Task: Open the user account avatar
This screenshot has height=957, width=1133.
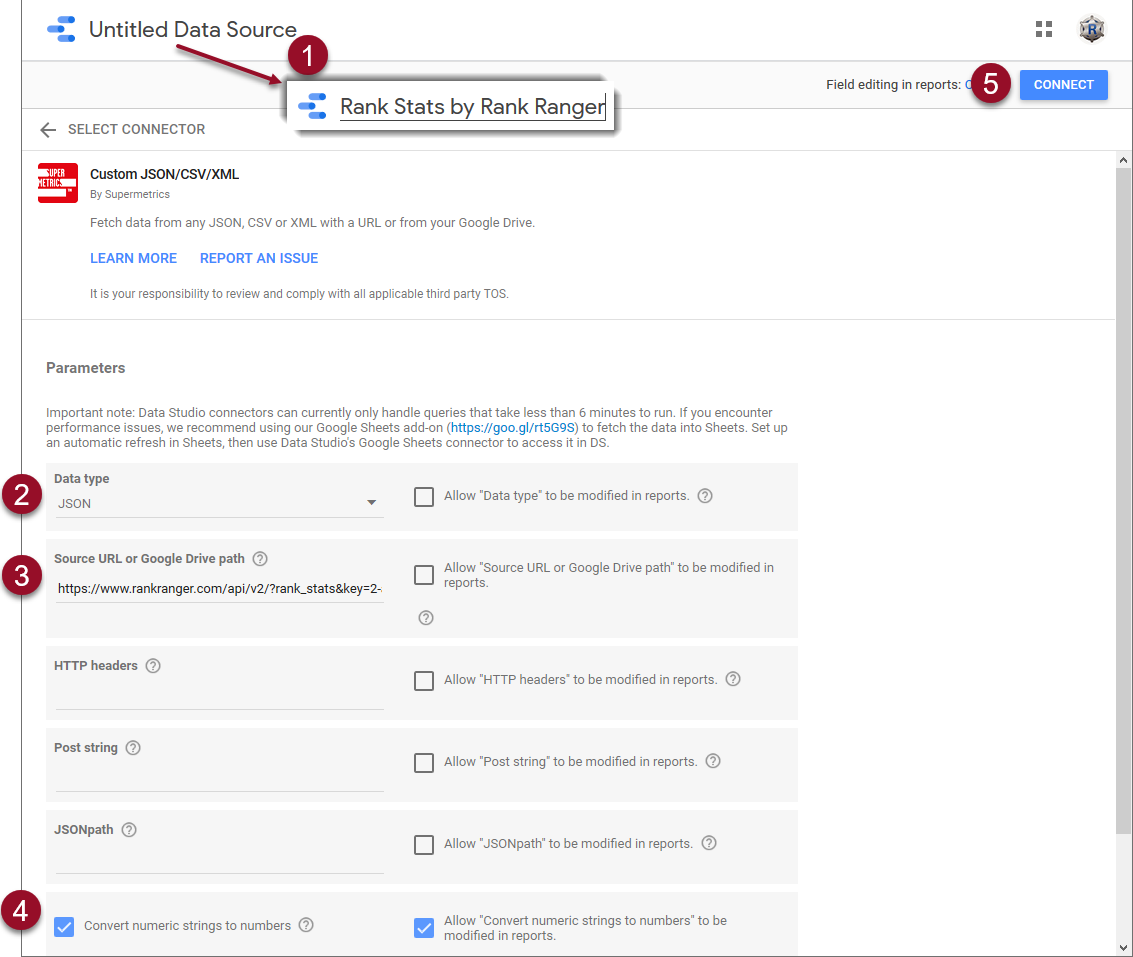Action: (1091, 29)
